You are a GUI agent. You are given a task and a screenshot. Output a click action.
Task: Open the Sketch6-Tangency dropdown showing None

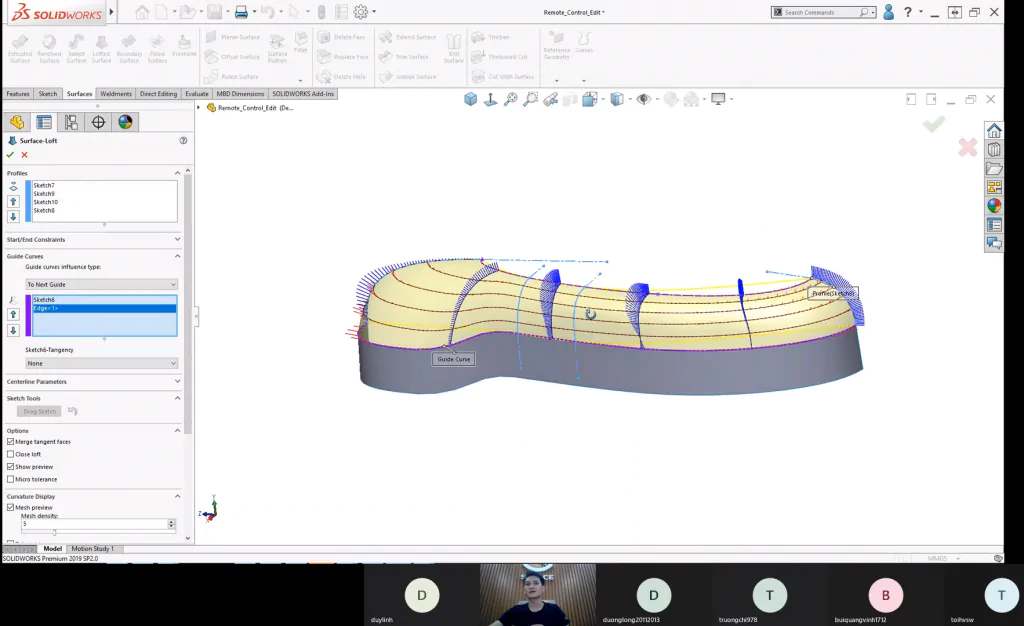[101, 363]
